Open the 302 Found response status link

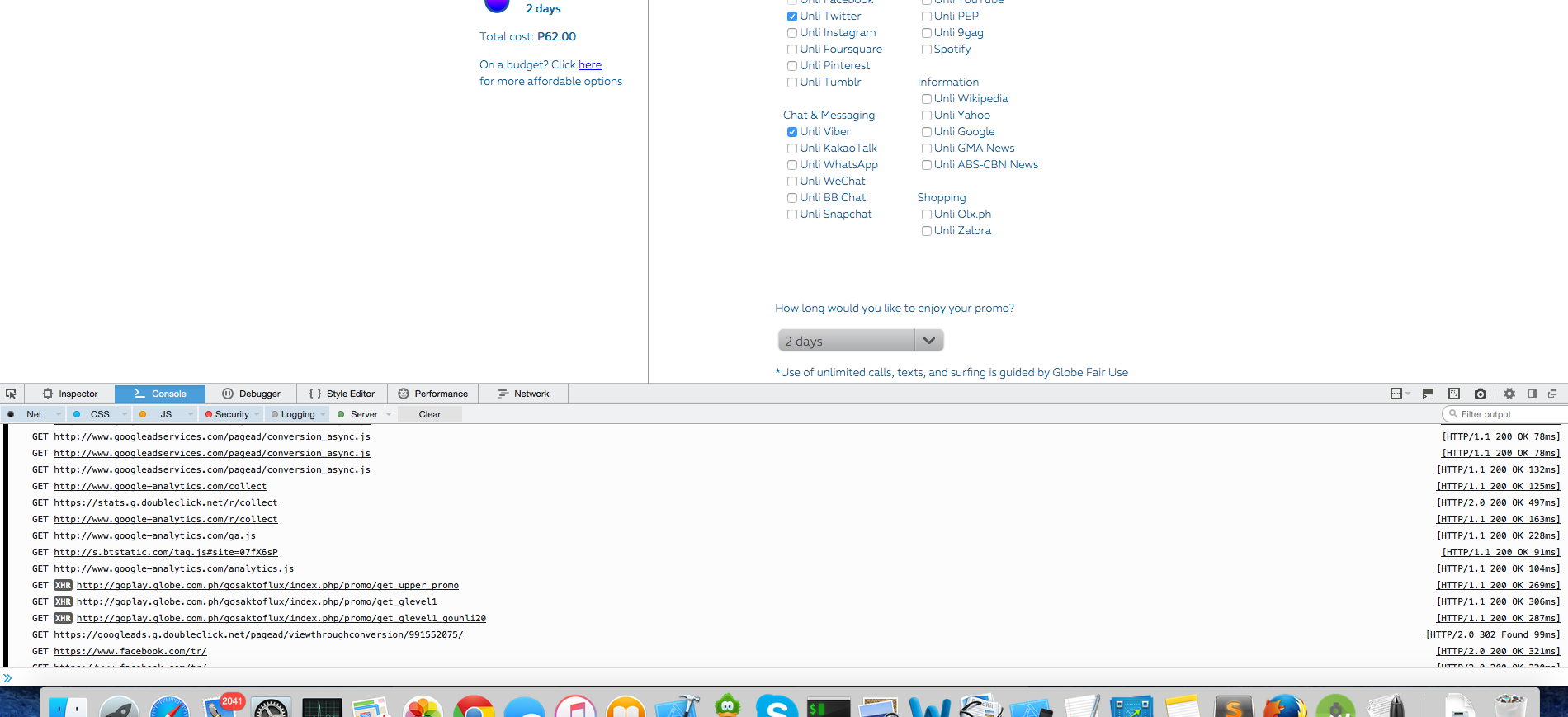coord(1493,634)
